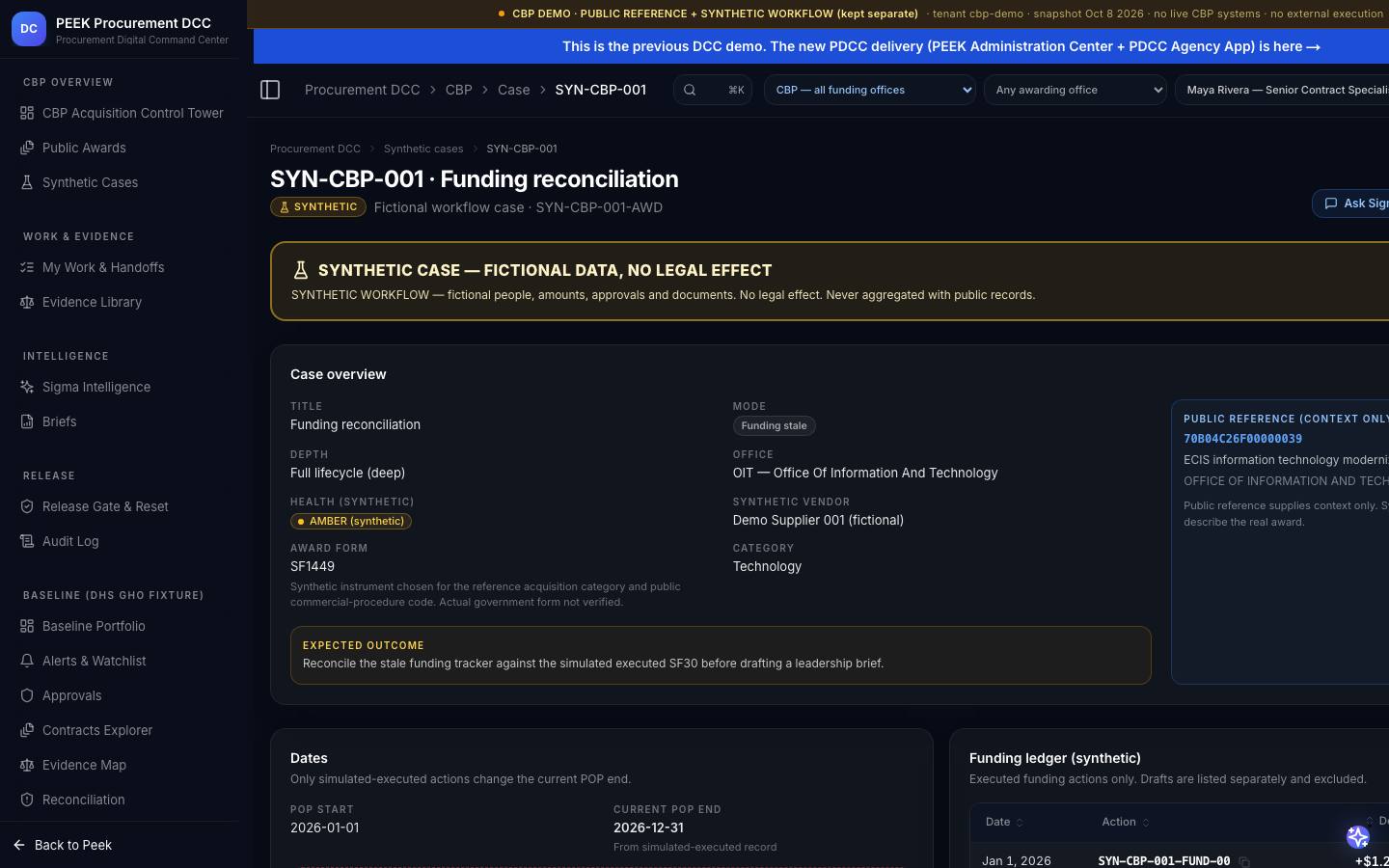1389x868 pixels.
Task: Click the Release Gate & Reset shield icon
Action: click(27, 506)
